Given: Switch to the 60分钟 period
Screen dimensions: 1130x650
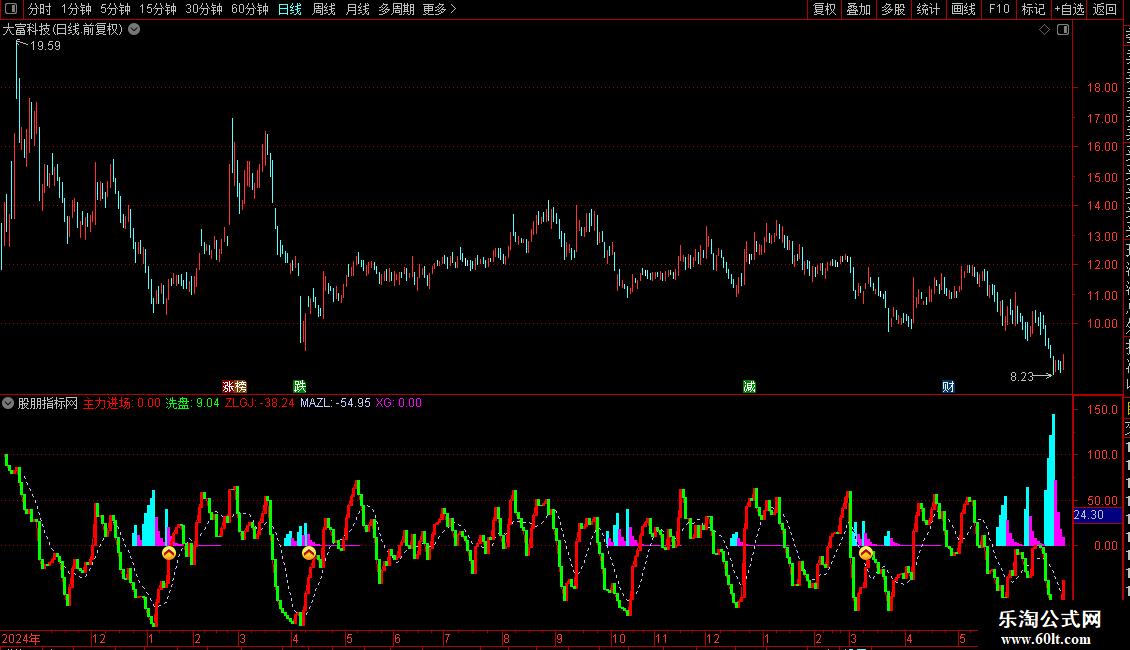Looking at the screenshot, I should 250,9.
